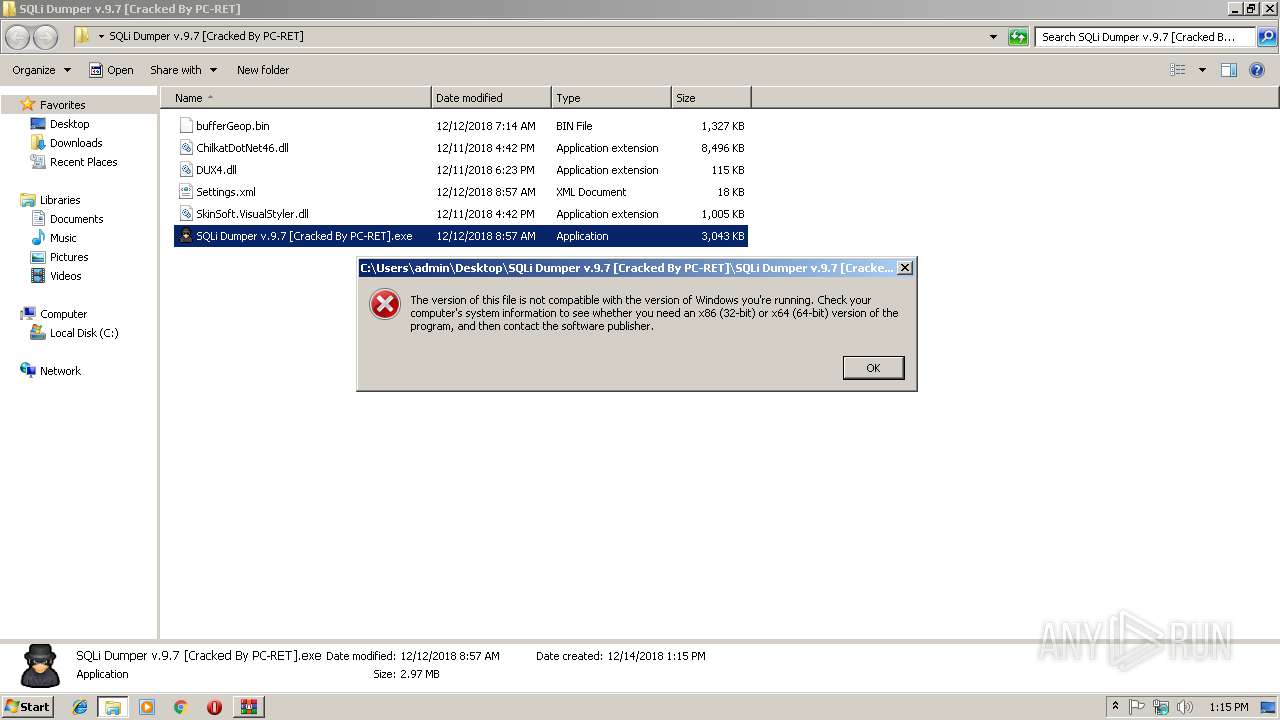1280x720 pixels.
Task: Click the DUX4.dll file icon
Action: pos(185,170)
